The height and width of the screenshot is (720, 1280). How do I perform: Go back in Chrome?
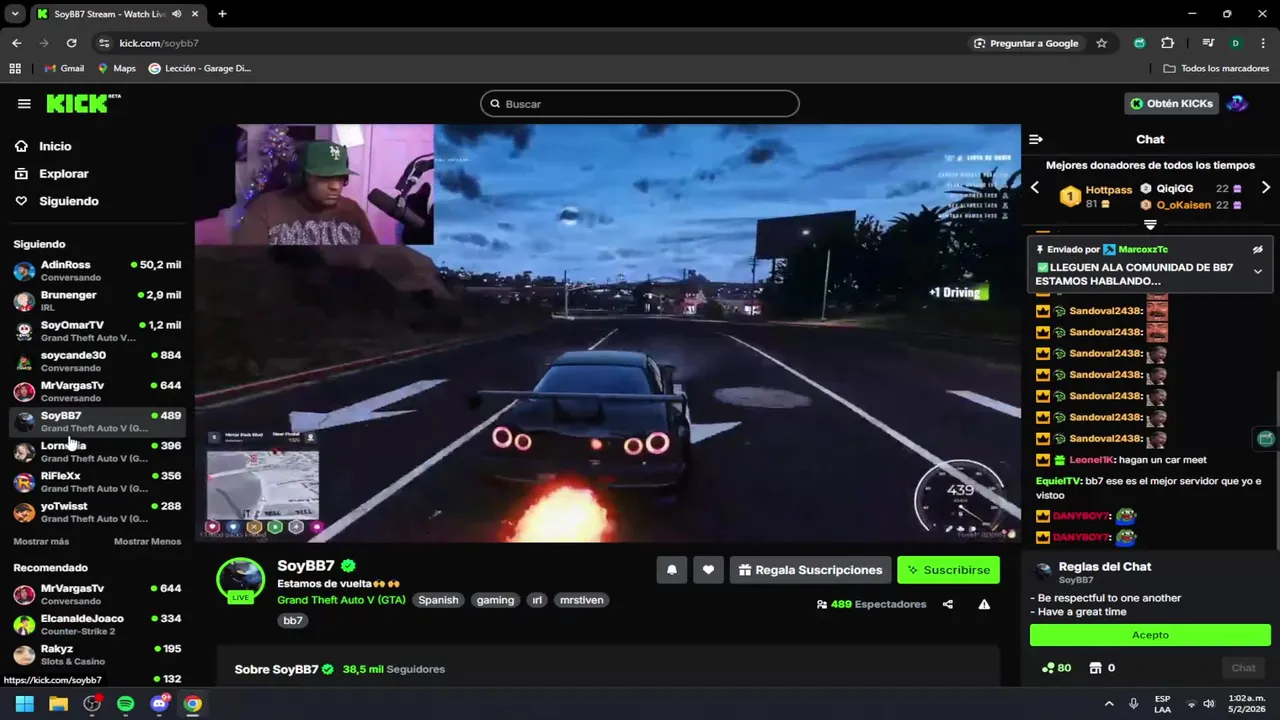16,43
